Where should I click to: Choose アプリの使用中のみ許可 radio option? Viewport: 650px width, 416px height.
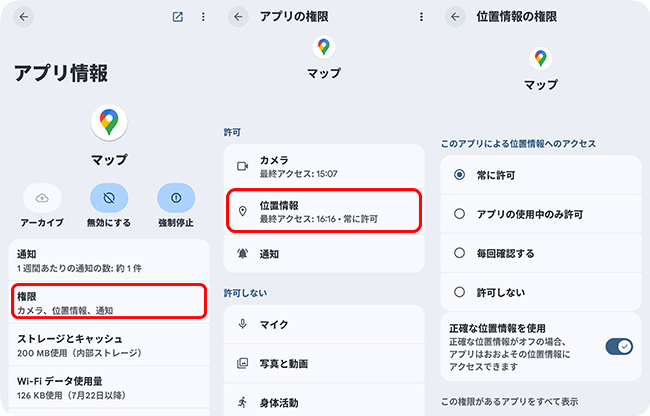click(459, 214)
